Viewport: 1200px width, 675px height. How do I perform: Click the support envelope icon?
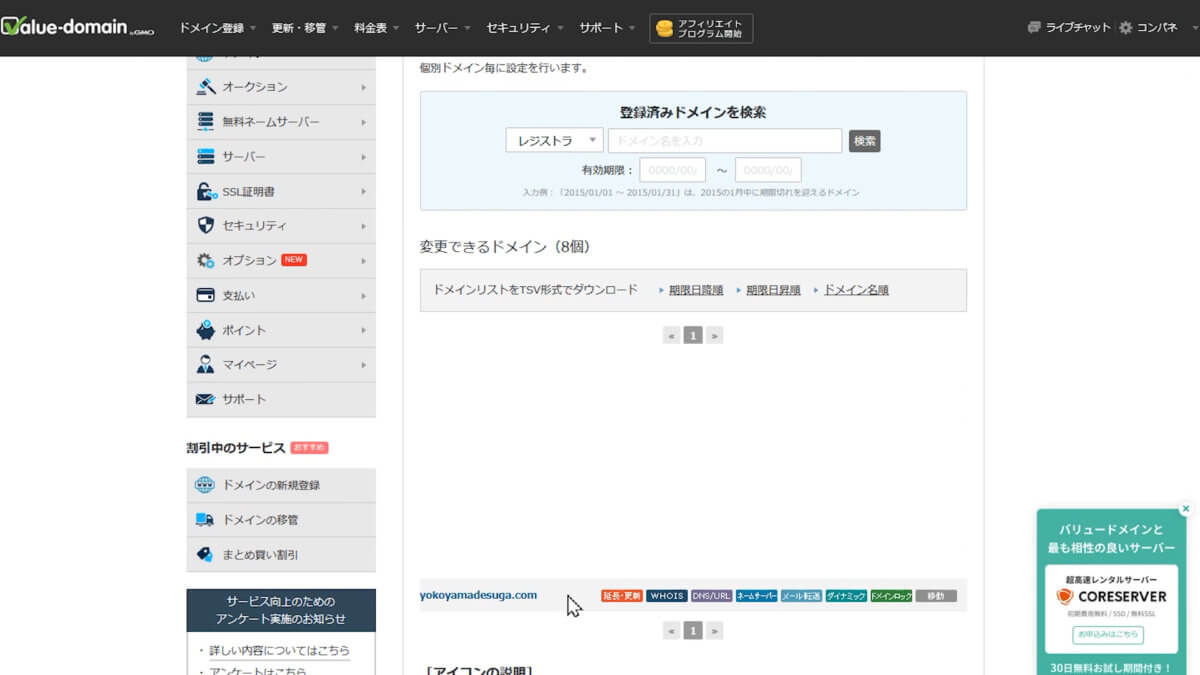click(x=206, y=399)
